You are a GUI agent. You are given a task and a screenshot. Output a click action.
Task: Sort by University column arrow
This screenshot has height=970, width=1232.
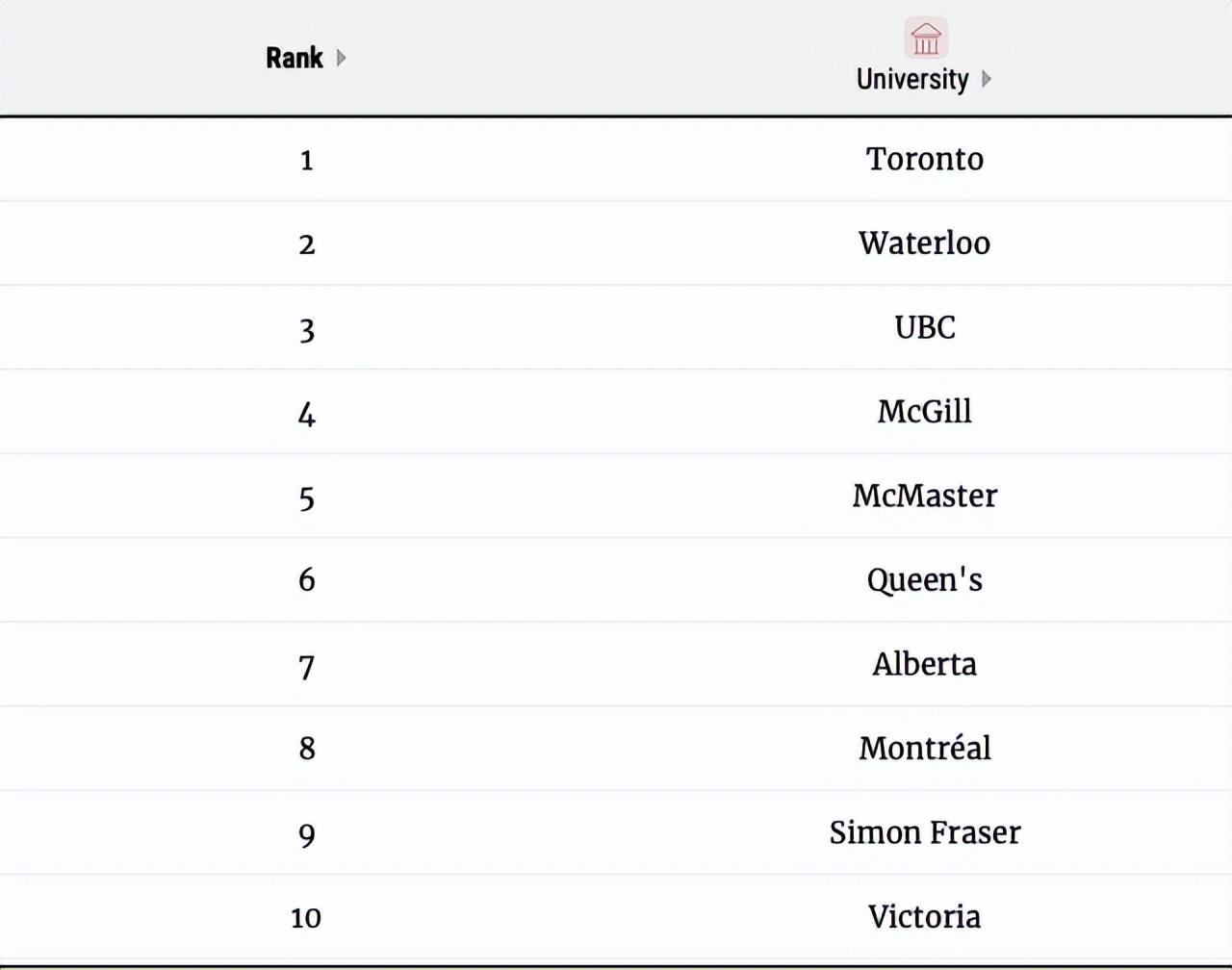pos(987,79)
